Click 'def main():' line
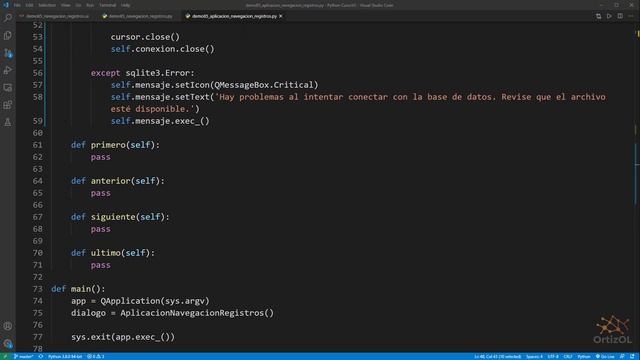Image resolution: width=640 pixels, height=360 pixels. [x=78, y=289]
